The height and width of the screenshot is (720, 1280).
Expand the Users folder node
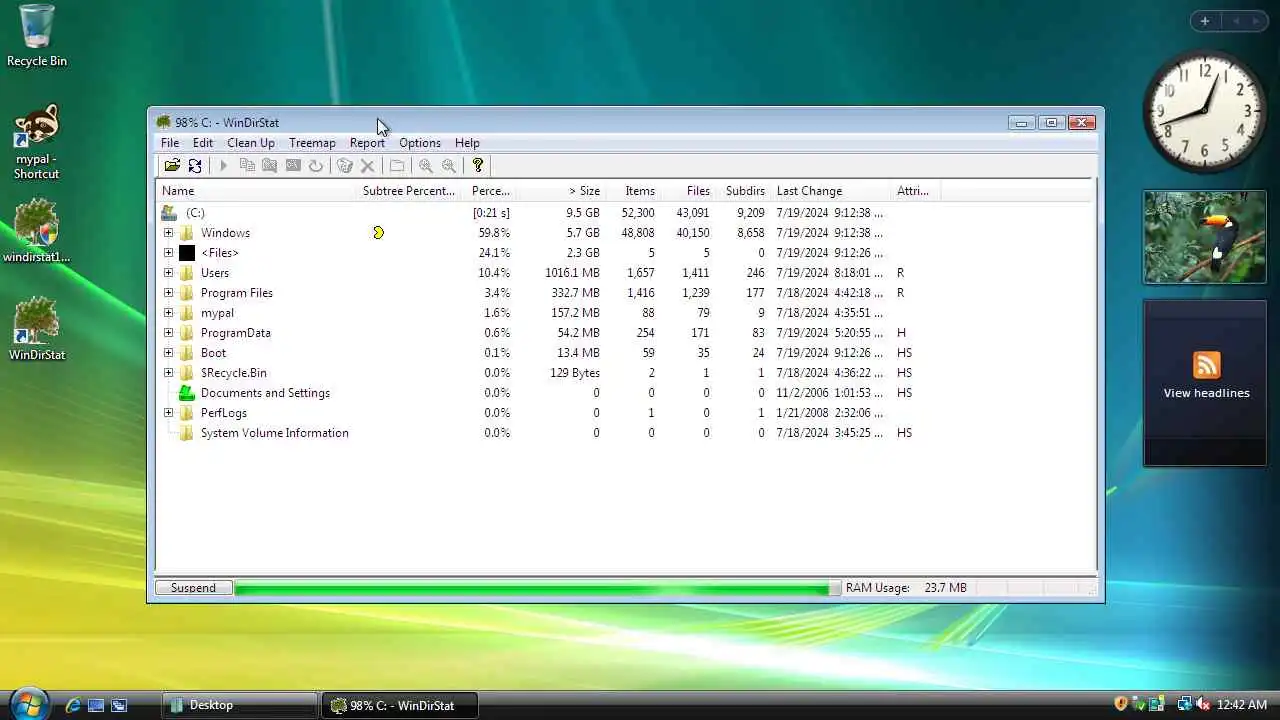pos(168,273)
